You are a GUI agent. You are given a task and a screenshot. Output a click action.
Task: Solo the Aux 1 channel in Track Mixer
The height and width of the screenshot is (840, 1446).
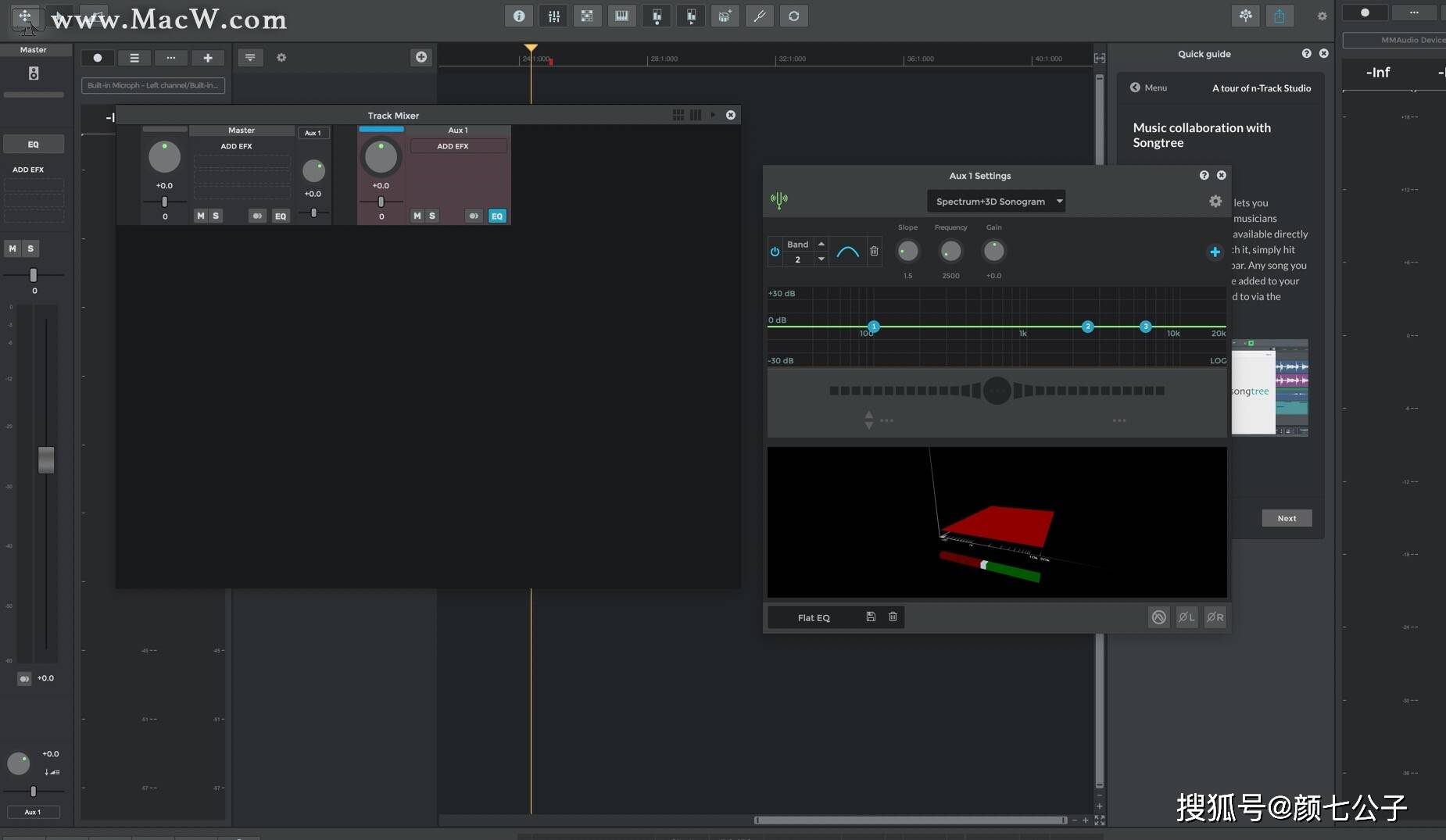(x=432, y=216)
